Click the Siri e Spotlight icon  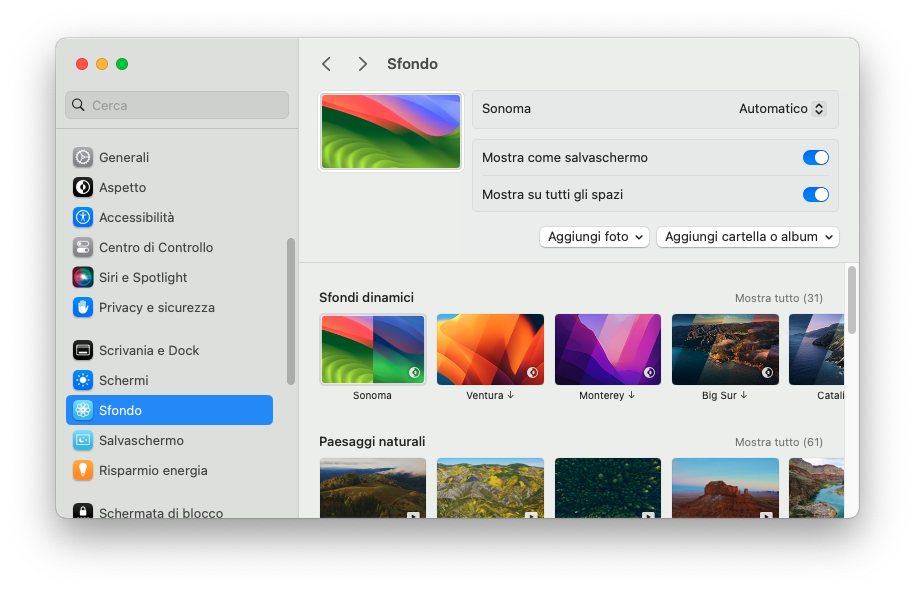pyautogui.click(x=83, y=277)
